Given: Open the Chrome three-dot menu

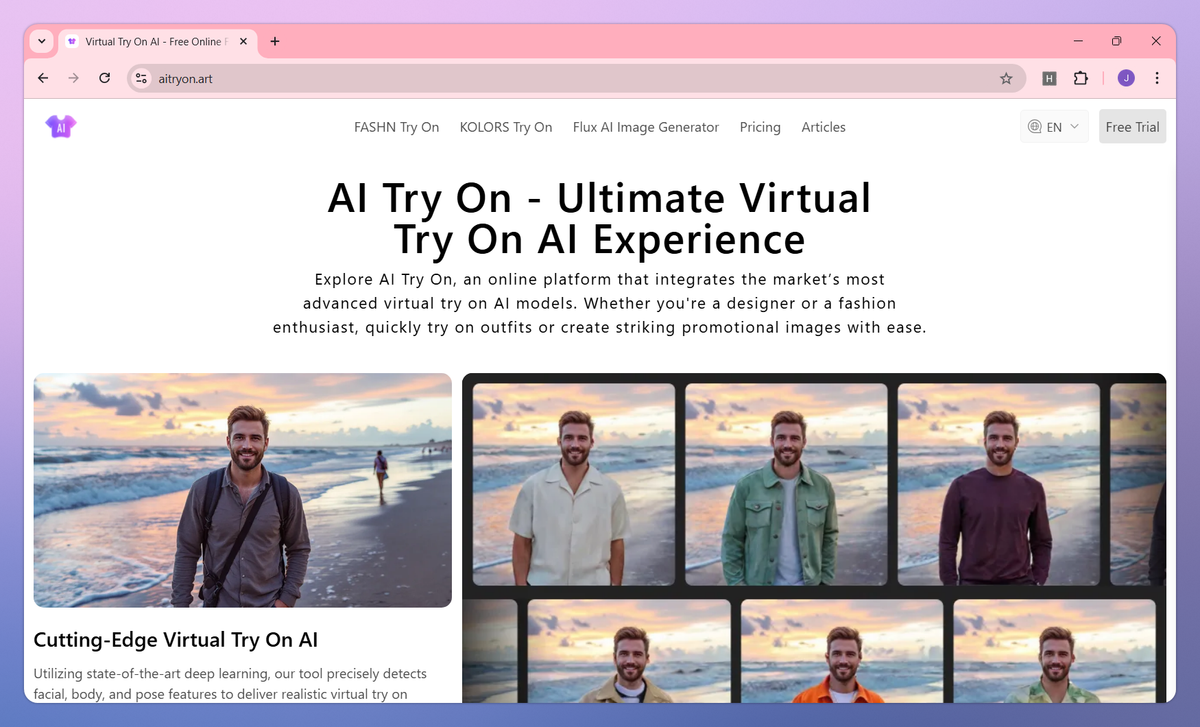Looking at the screenshot, I should (x=1157, y=78).
